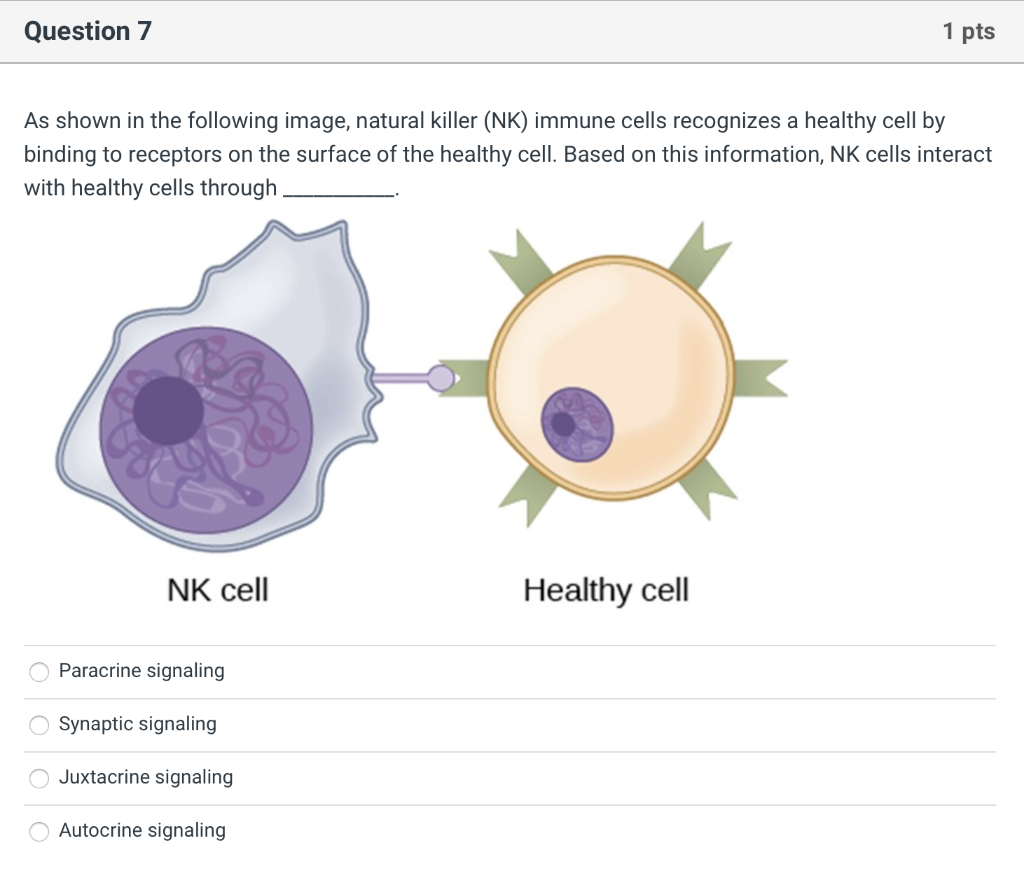The width and height of the screenshot is (1024, 885).
Task: Select the Autocrine signaling radio button
Action: [x=38, y=831]
